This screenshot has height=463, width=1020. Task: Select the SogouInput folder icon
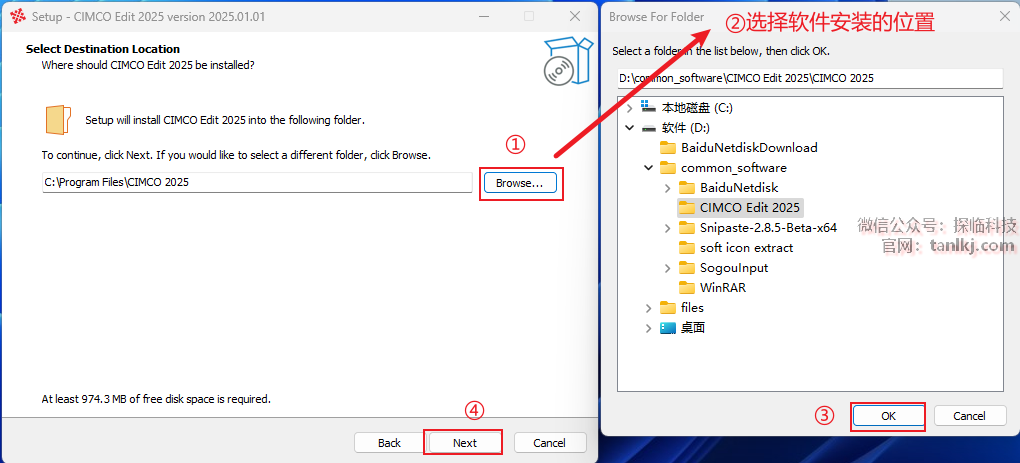tap(686, 267)
